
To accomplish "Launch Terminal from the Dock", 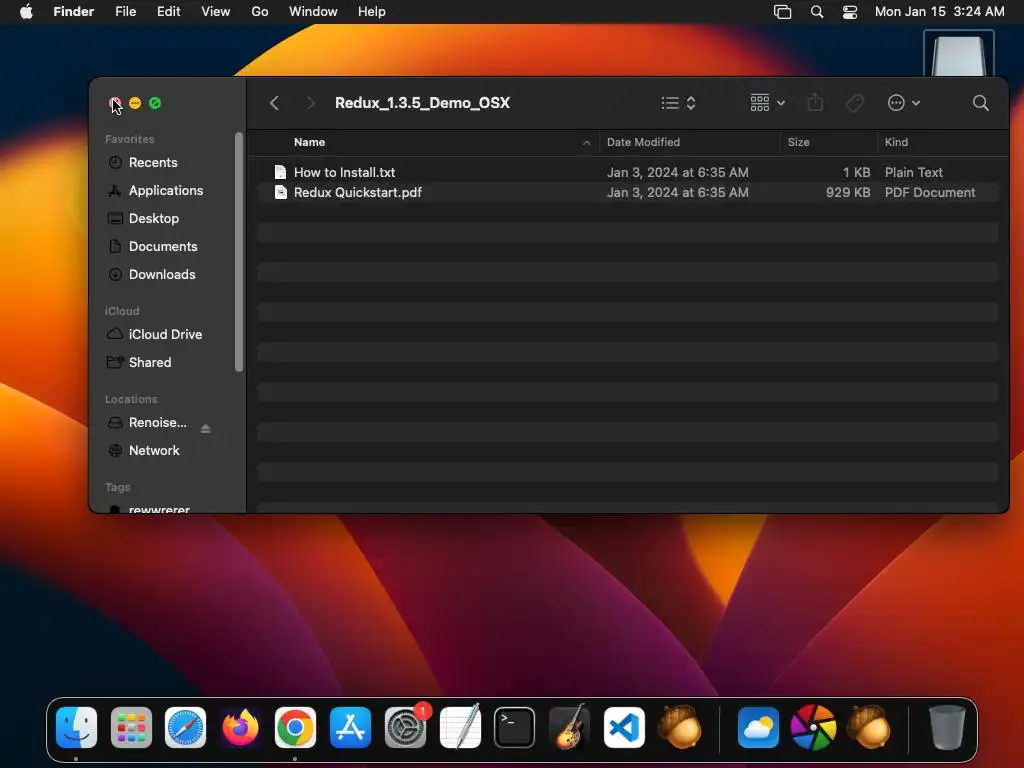I will 515,728.
